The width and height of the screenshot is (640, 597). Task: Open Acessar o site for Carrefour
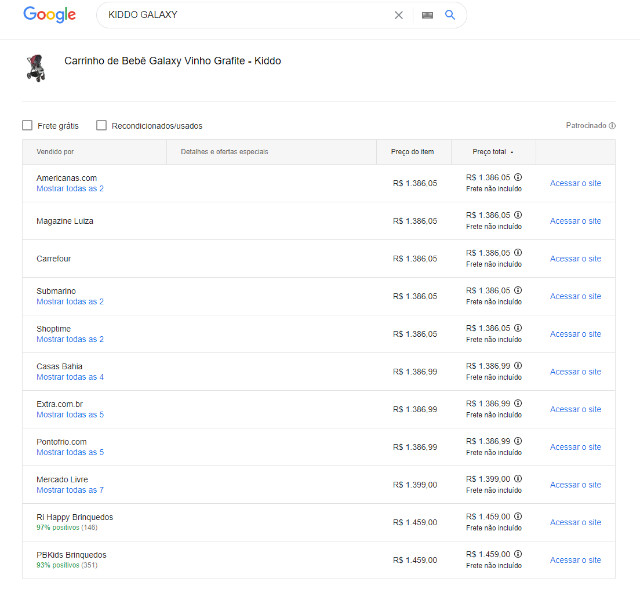click(576, 259)
